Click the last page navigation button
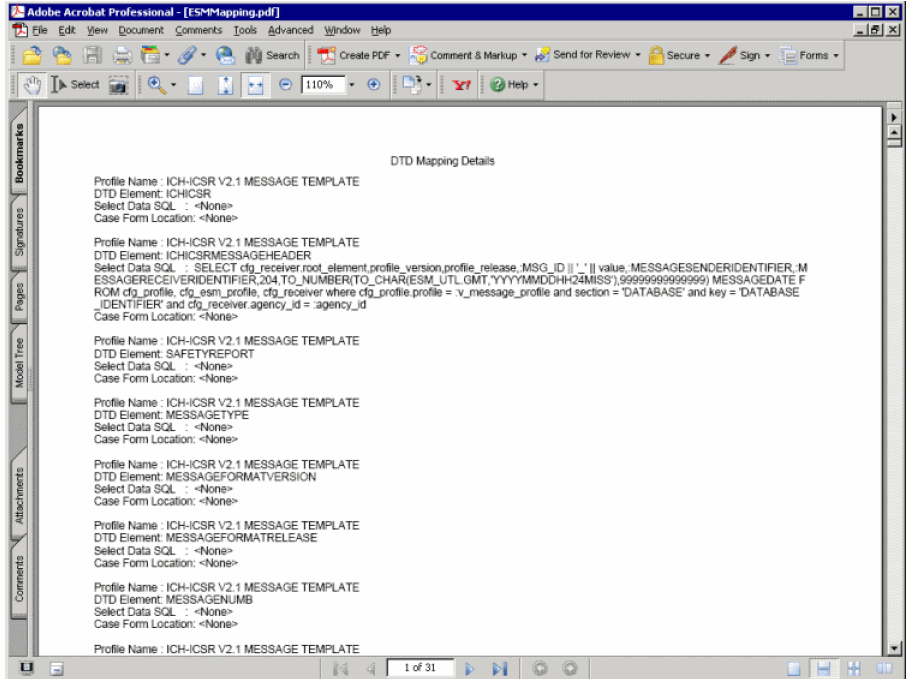The image size is (908, 679). point(500,668)
